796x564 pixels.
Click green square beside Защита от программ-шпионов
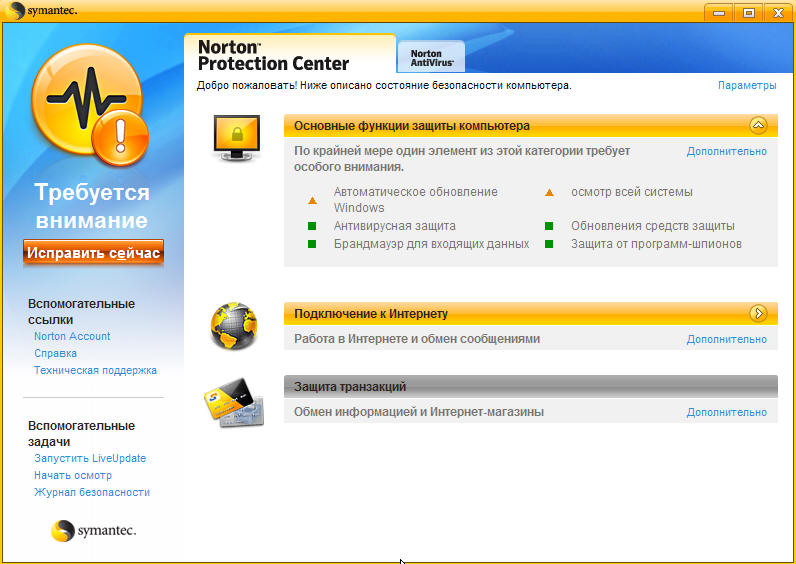pos(549,244)
